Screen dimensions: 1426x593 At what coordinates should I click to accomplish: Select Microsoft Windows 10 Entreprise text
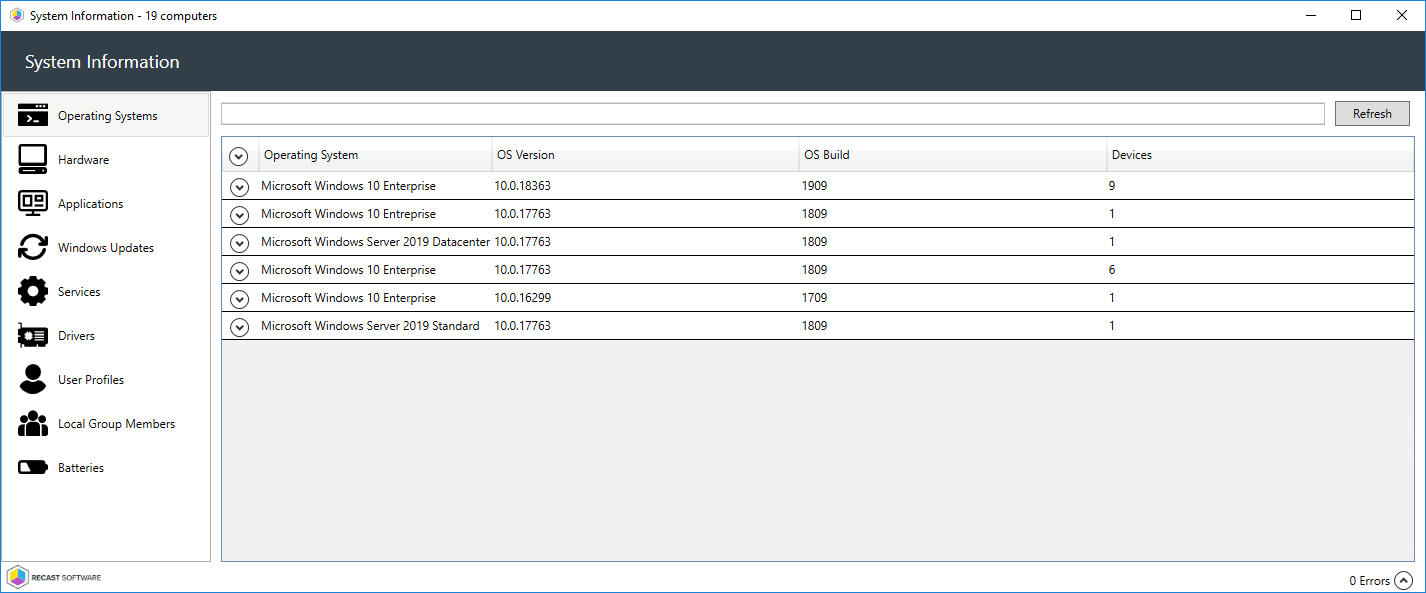point(348,214)
